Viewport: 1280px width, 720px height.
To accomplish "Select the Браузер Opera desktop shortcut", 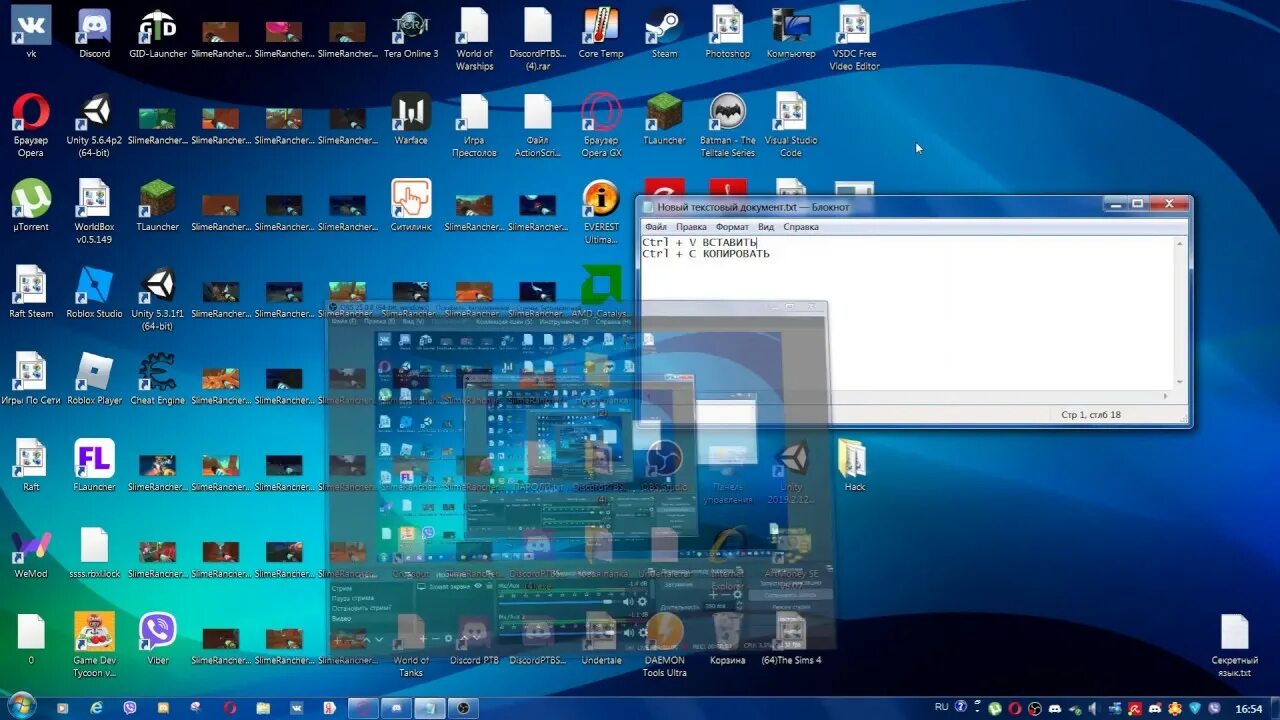I will pos(31,125).
